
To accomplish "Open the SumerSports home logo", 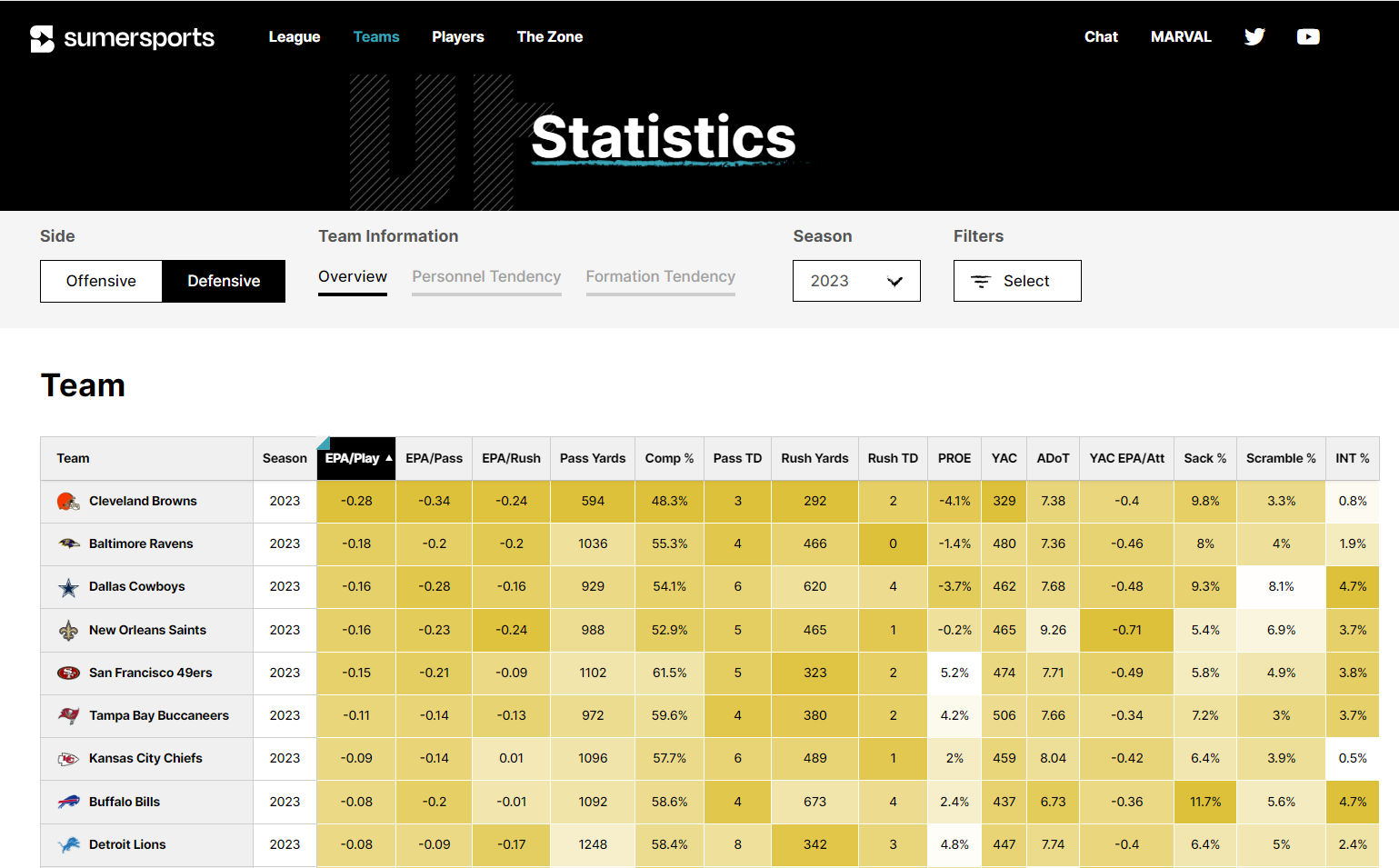I will (x=122, y=38).
